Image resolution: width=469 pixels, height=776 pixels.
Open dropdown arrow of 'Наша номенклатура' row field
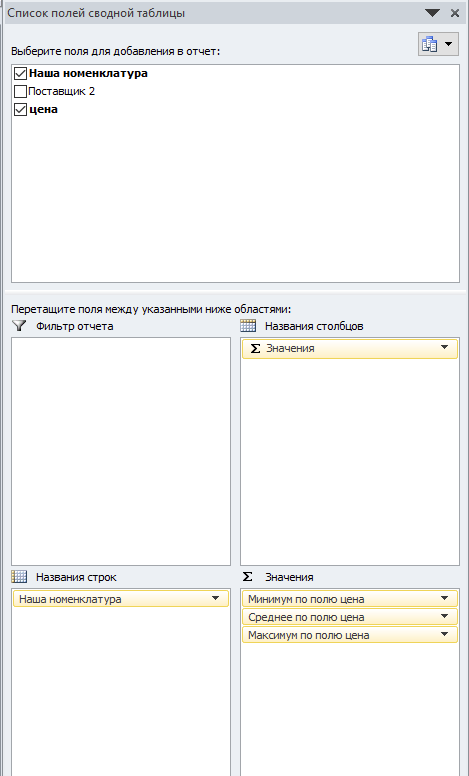coord(216,598)
